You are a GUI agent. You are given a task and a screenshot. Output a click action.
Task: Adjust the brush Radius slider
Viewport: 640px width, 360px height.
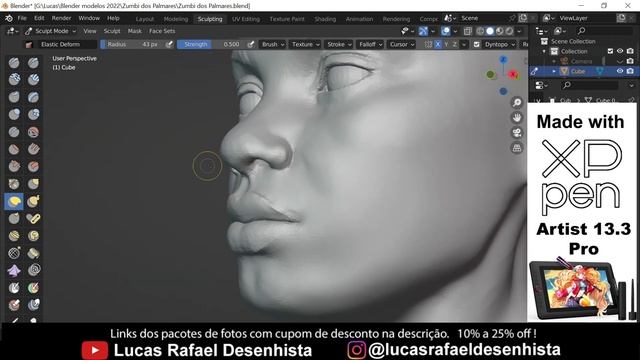(133, 44)
